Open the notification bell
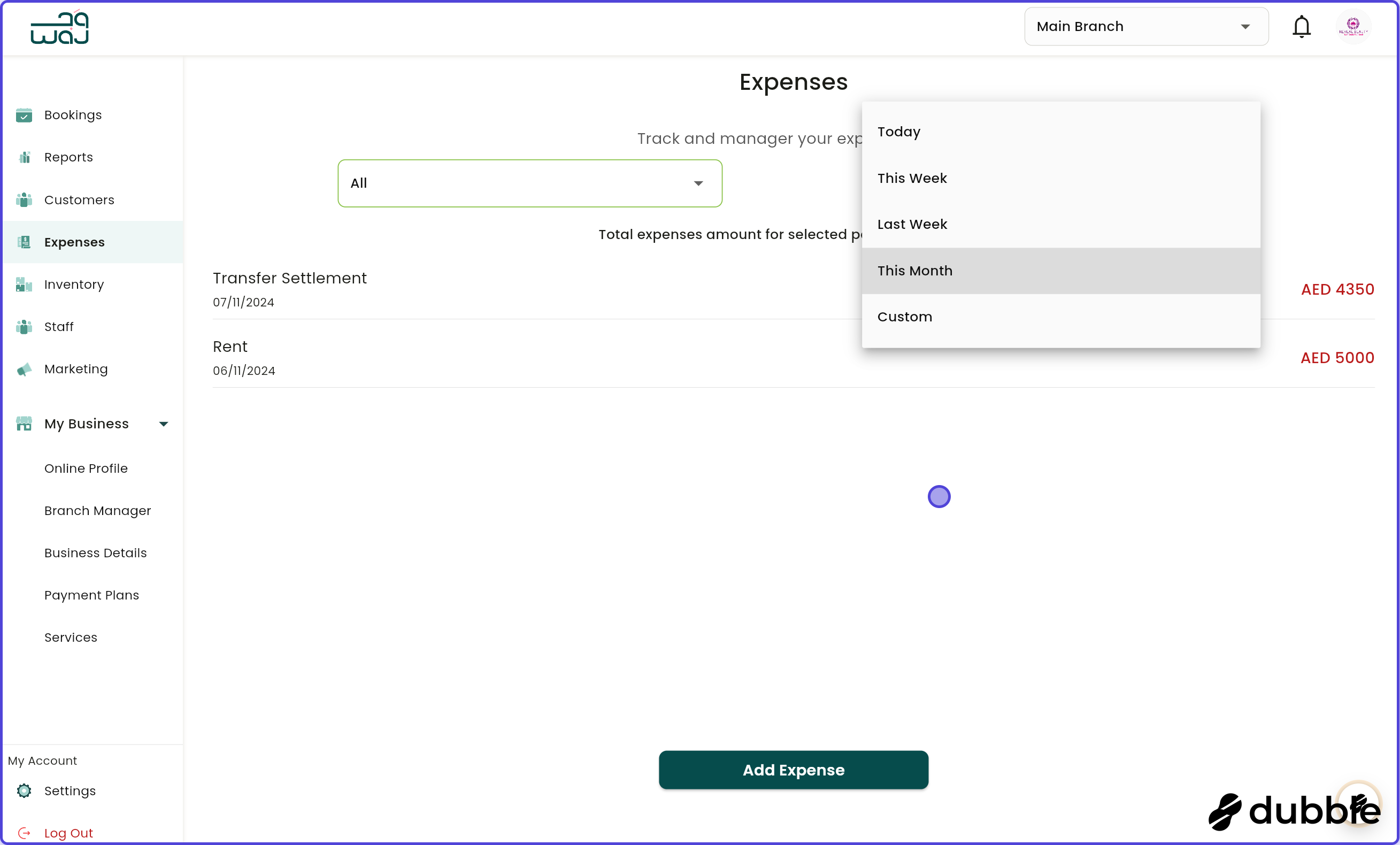This screenshot has width=1400, height=845. pyautogui.click(x=1301, y=26)
